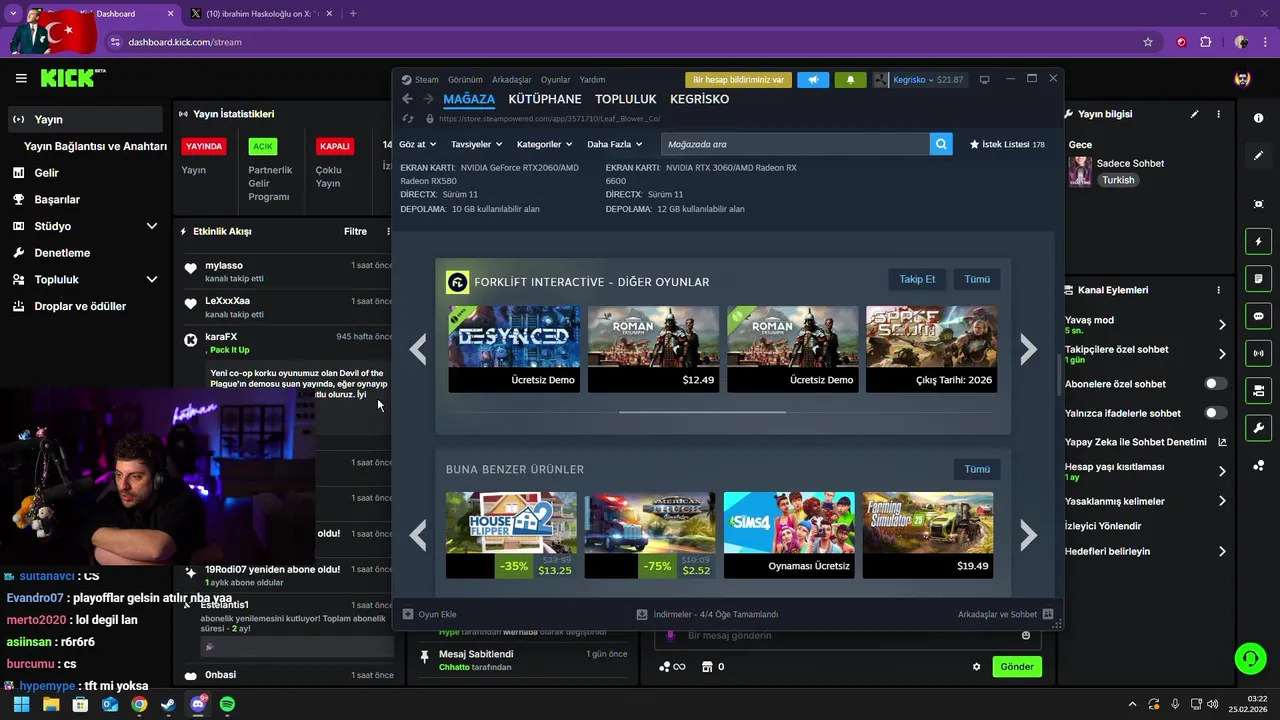
Task: Open the Kick hamburger menu
Action: [x=21, y=78]
